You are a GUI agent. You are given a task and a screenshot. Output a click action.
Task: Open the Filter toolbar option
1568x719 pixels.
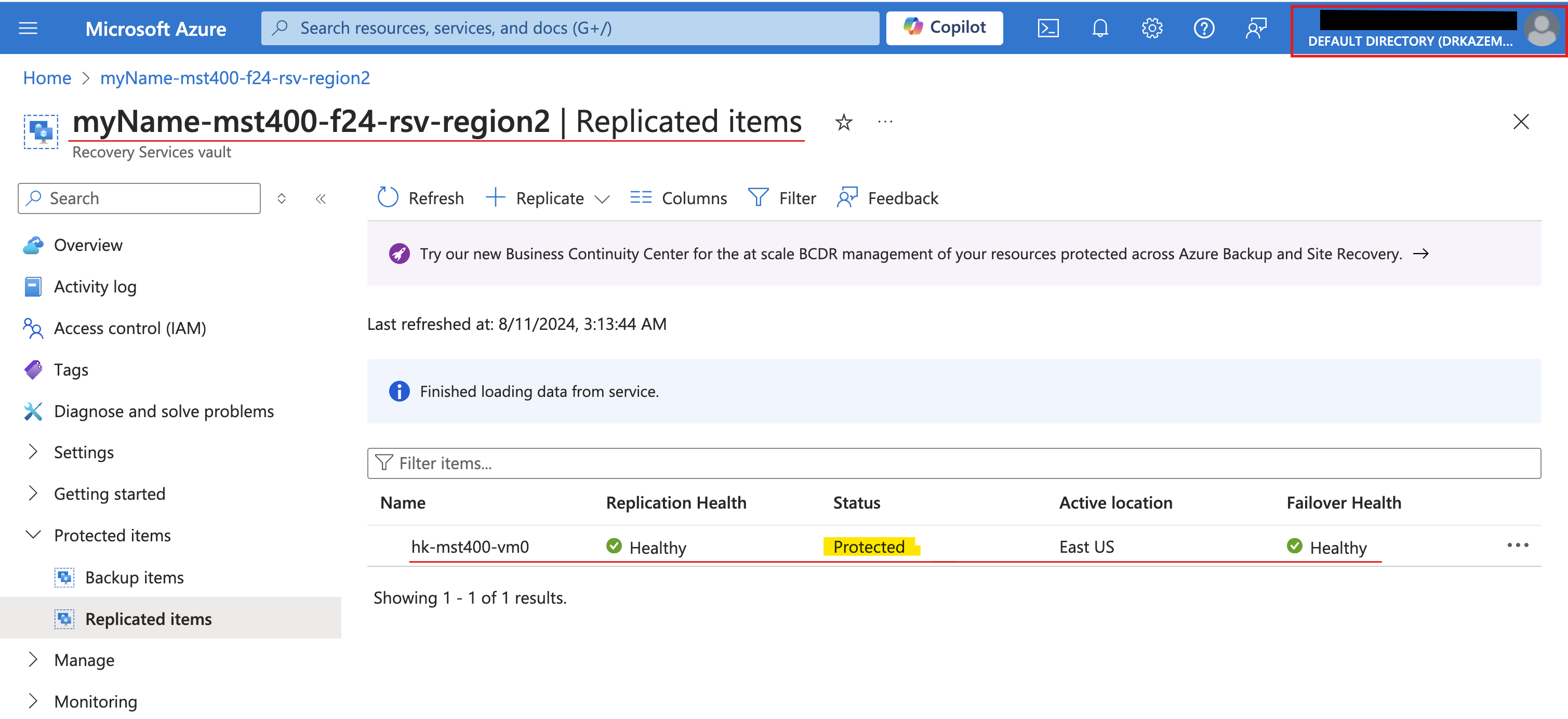tap(781, 198)
